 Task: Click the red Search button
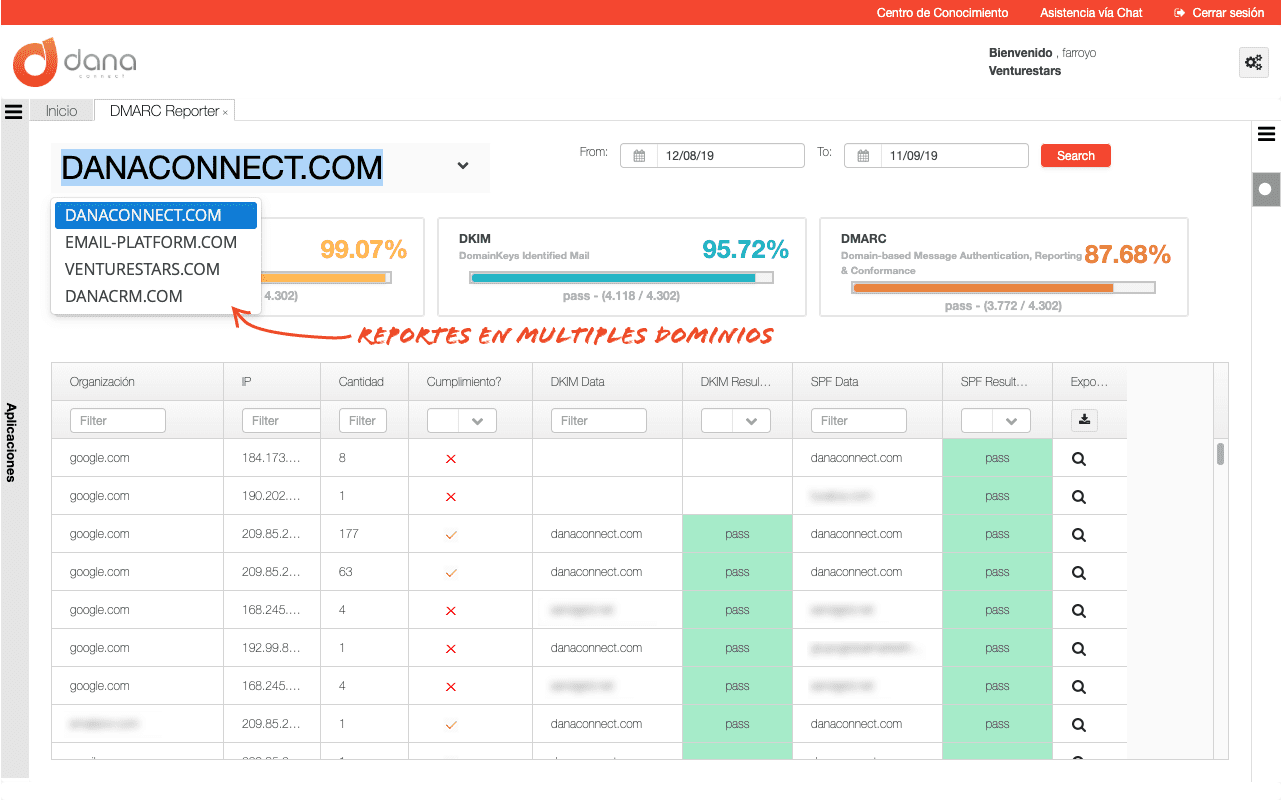point(1076,156)
